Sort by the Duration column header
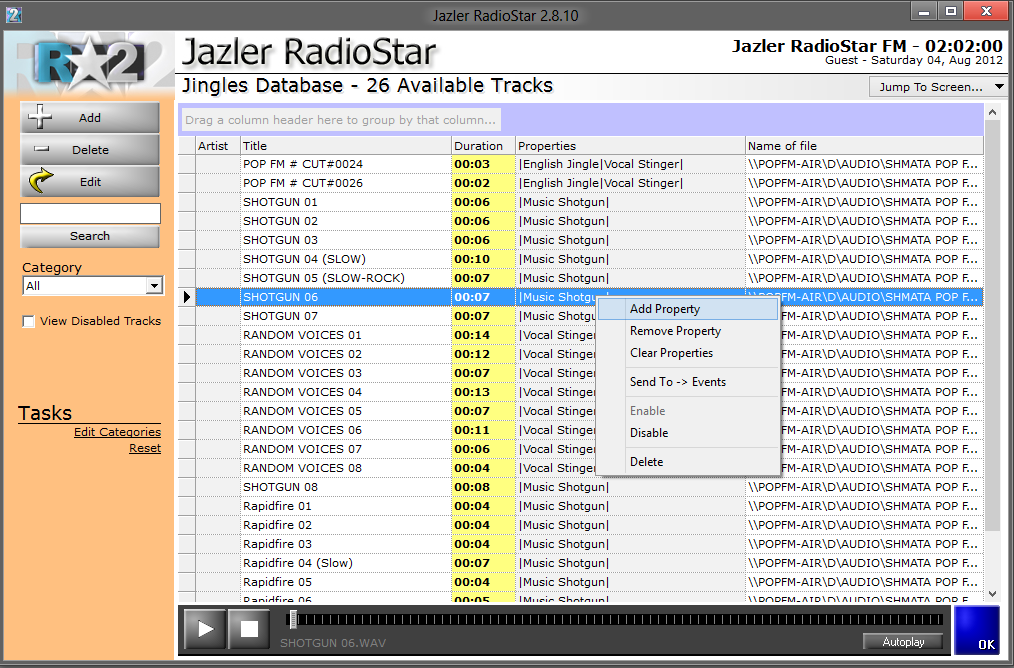 483,145
